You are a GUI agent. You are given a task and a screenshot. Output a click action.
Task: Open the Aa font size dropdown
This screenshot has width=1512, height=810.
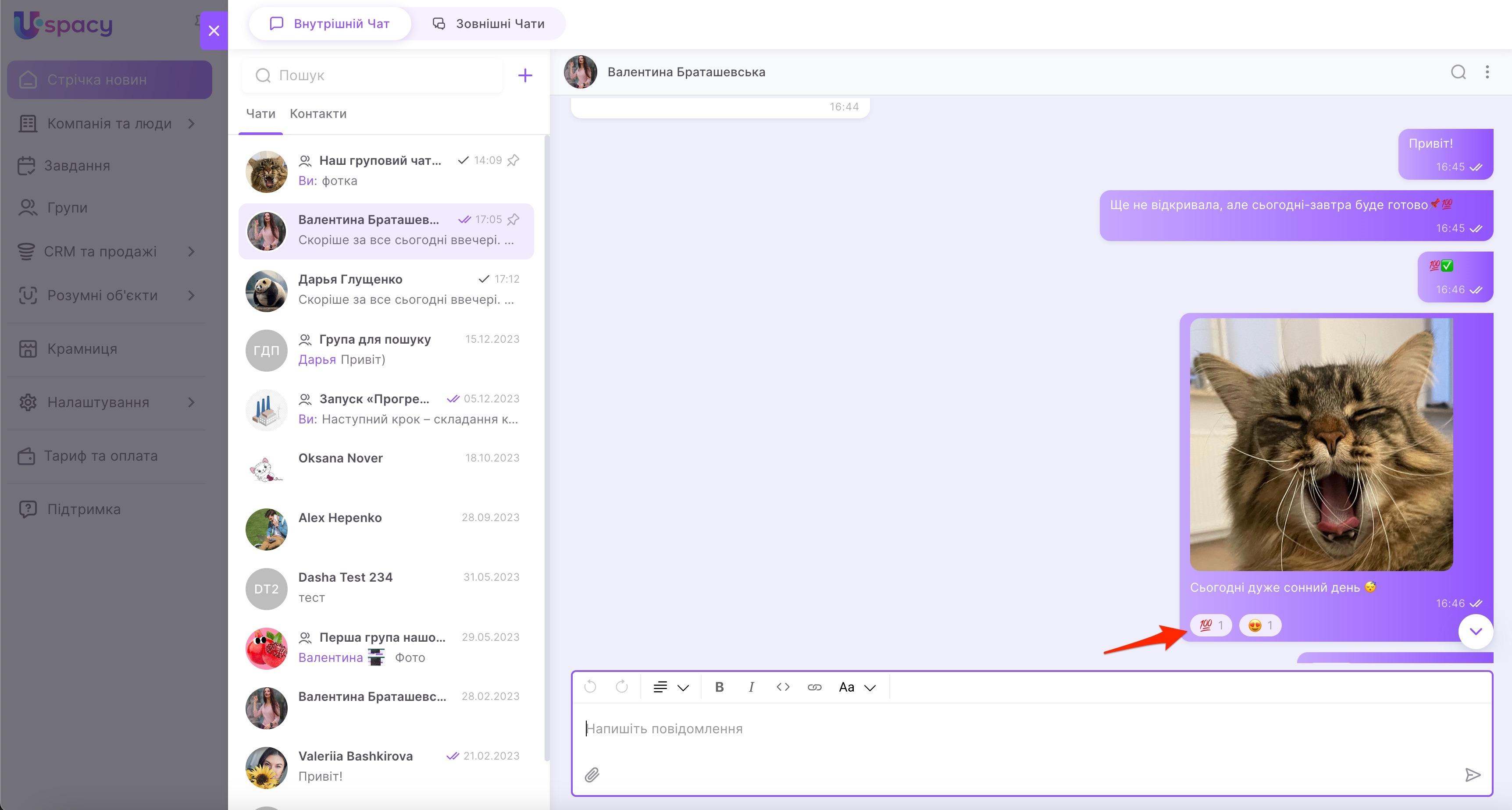(856, 687)
